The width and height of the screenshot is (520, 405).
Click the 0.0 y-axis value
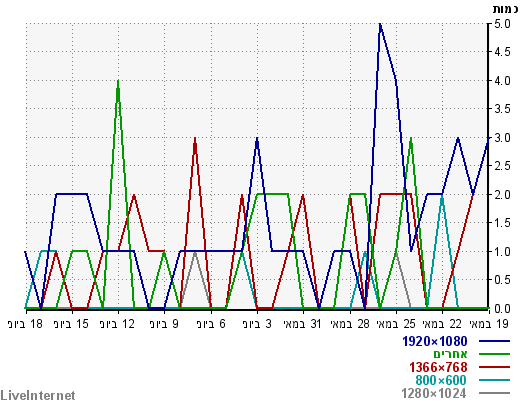pos(502,309)
